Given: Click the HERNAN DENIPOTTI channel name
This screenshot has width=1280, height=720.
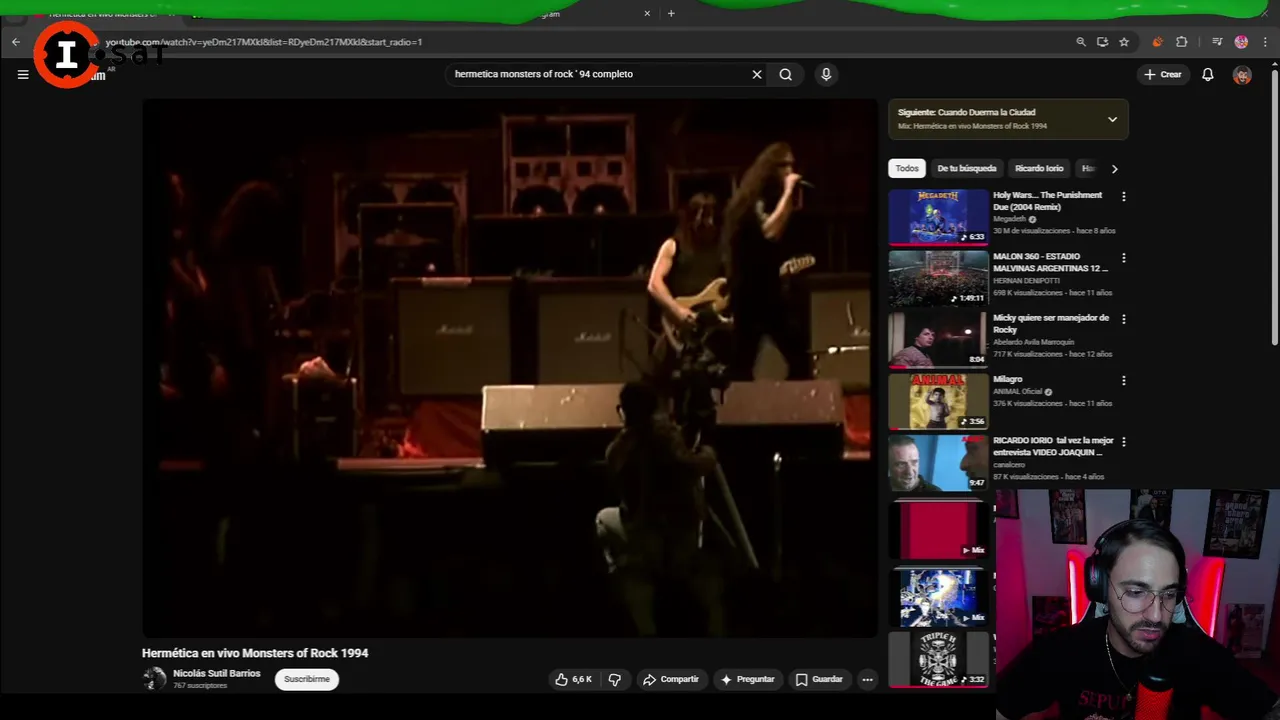Looking at the screenshot, I should [x=1027, y=281].
